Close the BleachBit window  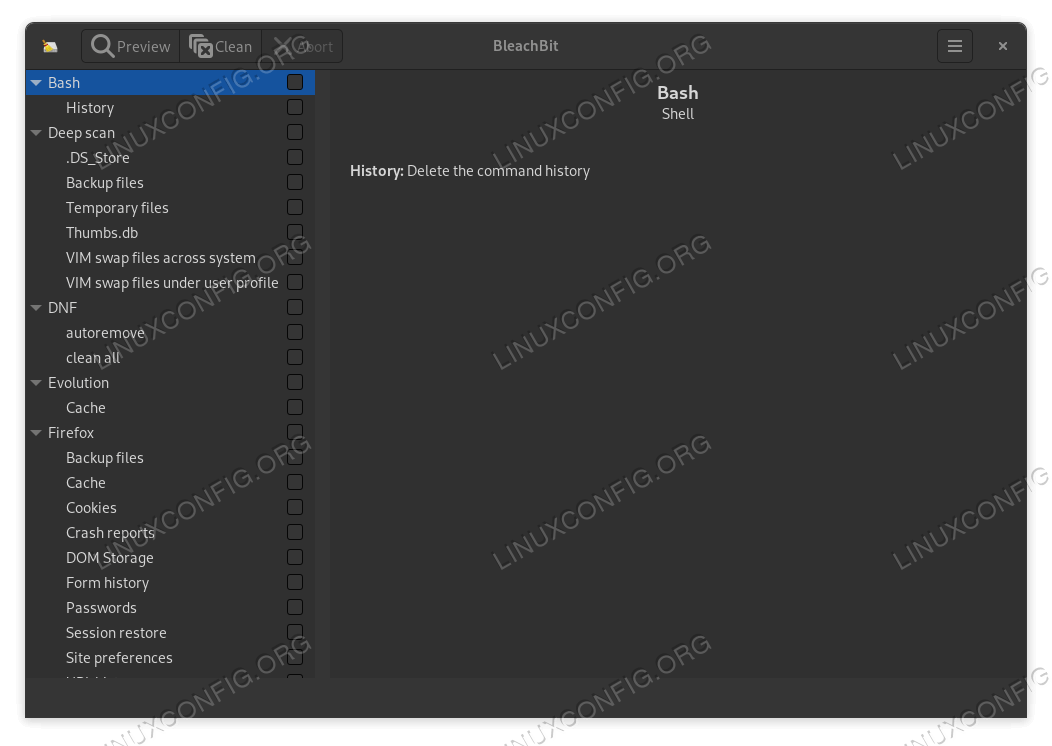click(x=1002, y=46)
